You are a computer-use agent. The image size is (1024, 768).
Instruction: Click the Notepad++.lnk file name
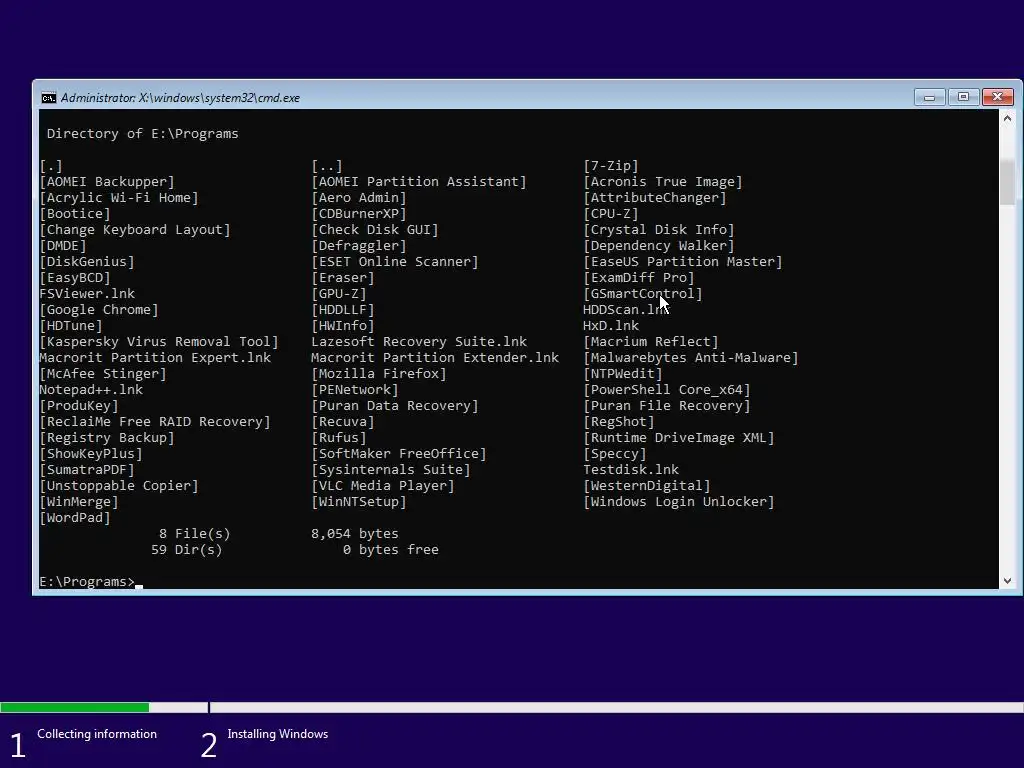pos(91,390)
